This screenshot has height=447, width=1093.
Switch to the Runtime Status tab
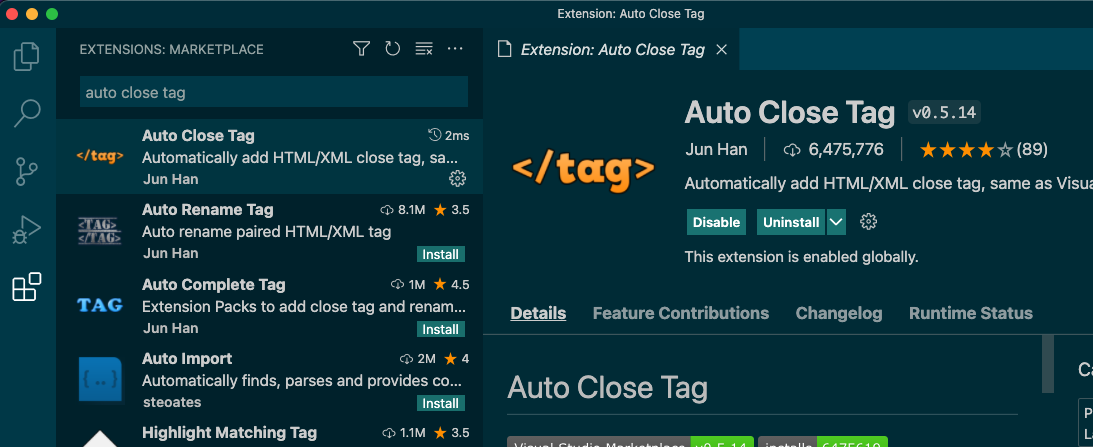970,313
